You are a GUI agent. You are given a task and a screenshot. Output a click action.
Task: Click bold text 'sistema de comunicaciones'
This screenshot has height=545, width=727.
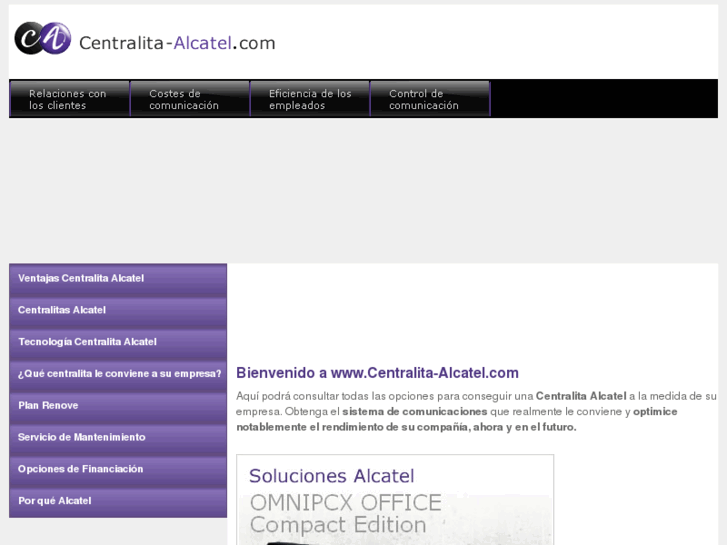point(415,411)
